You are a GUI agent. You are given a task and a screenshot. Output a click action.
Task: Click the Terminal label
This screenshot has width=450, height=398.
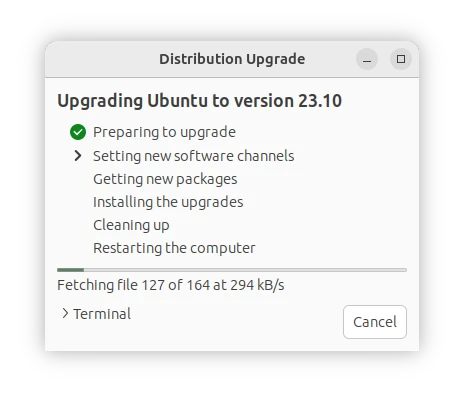pyautogui.click(x=102, y=314)
